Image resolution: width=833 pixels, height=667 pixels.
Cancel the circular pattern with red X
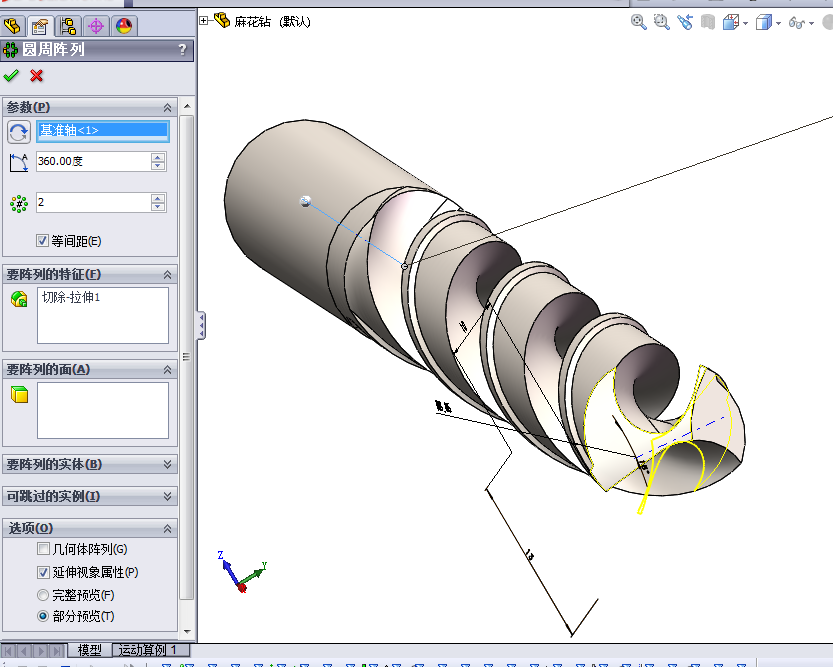tap(37, 76)
